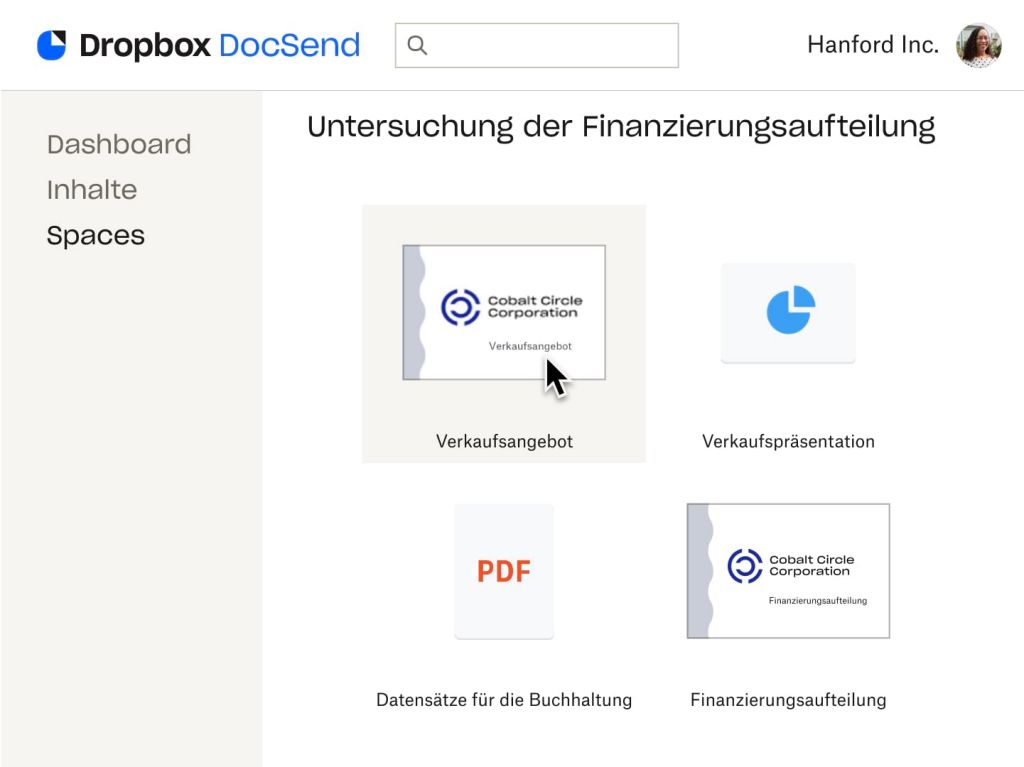Click the Verkaufspräsentation label
Screen dimensions: 1024x767
coord(788,440)
